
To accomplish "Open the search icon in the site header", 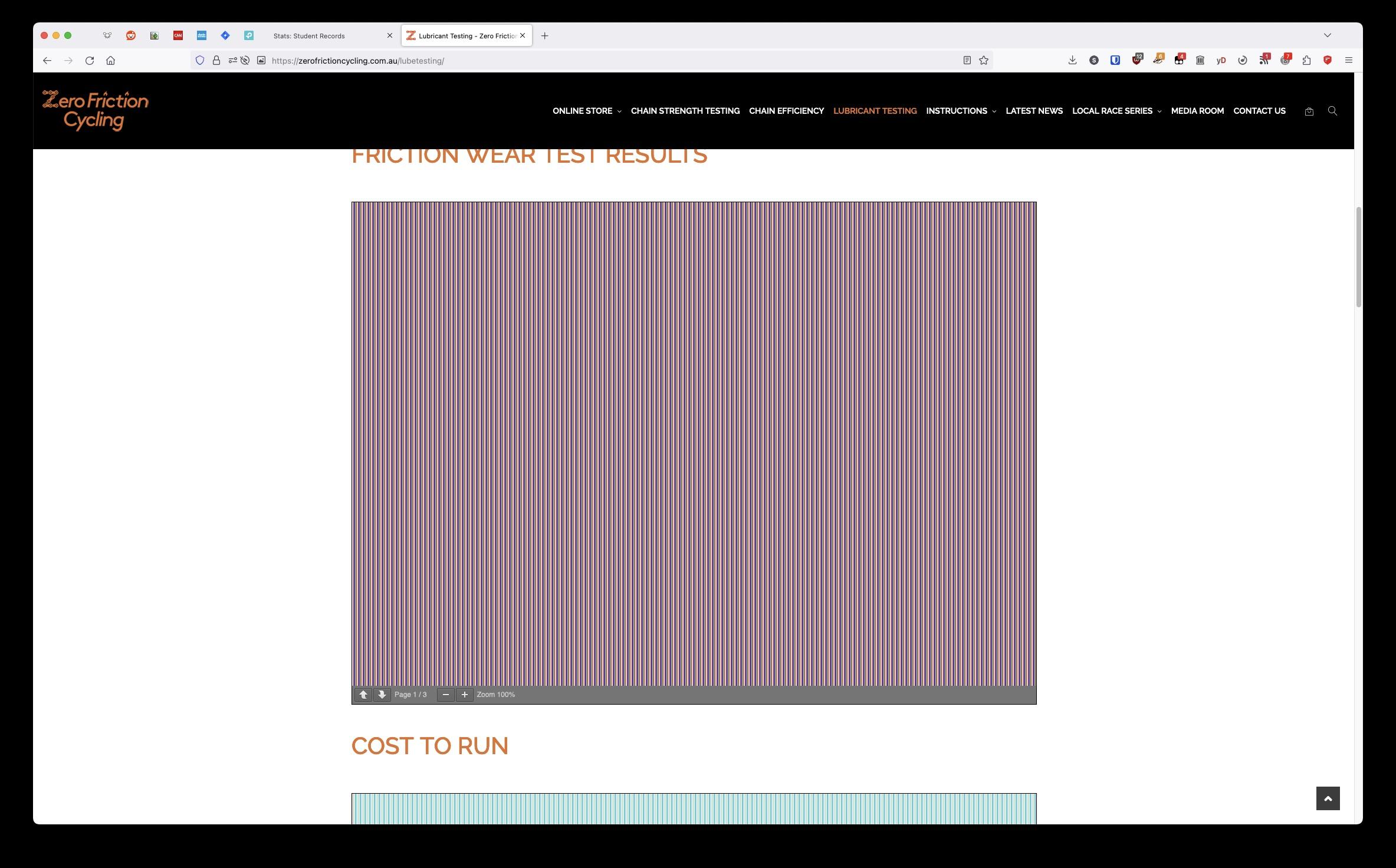I will point(1332,111).
